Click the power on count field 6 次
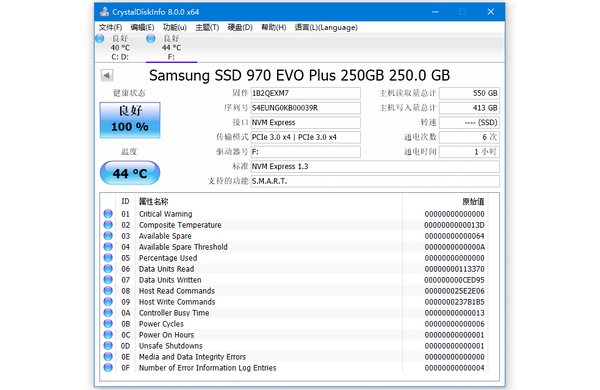Image resolution: width=600 pixels, height=390 pixels. click(x=470, y=137)
